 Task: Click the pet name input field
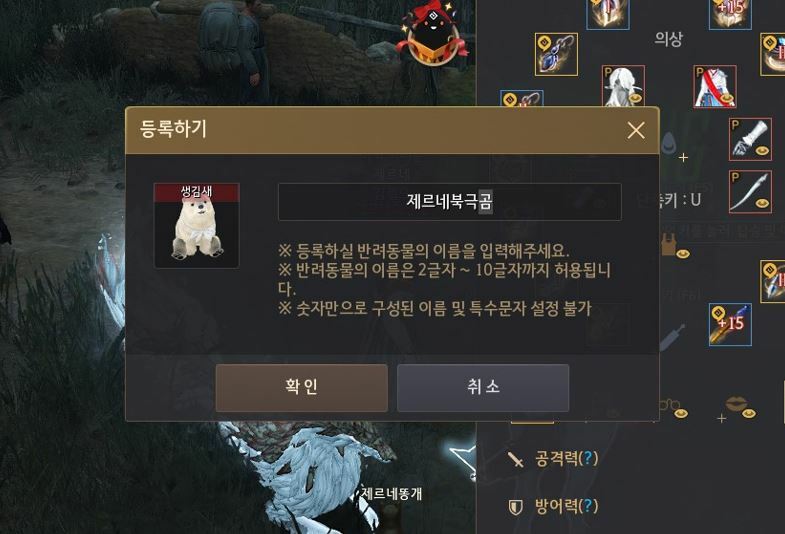[x=450, y=202]
